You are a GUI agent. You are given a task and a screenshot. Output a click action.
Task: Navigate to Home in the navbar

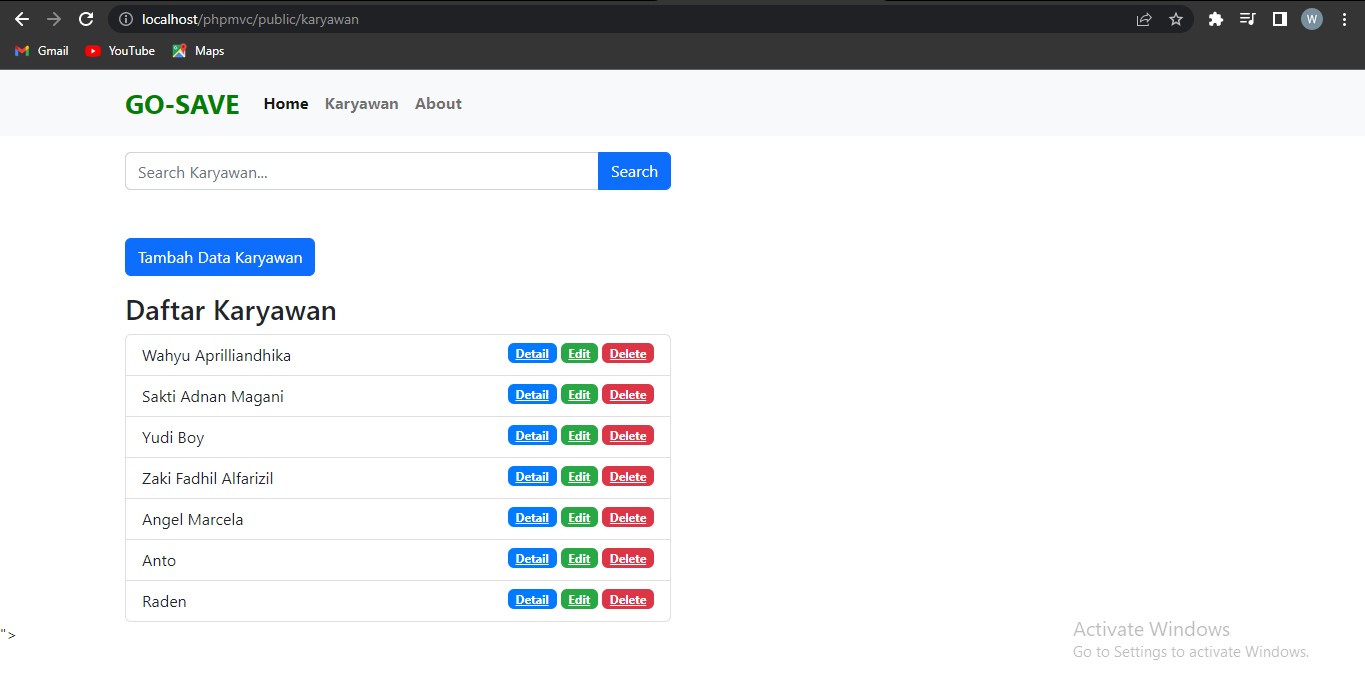(x=285, y=103)
